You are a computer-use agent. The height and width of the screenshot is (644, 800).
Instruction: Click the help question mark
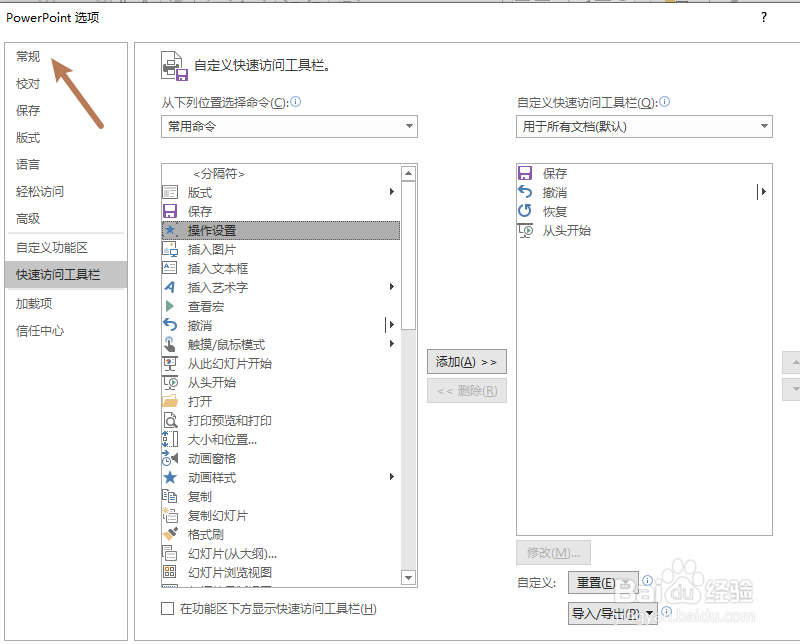(x=764, y=17)
